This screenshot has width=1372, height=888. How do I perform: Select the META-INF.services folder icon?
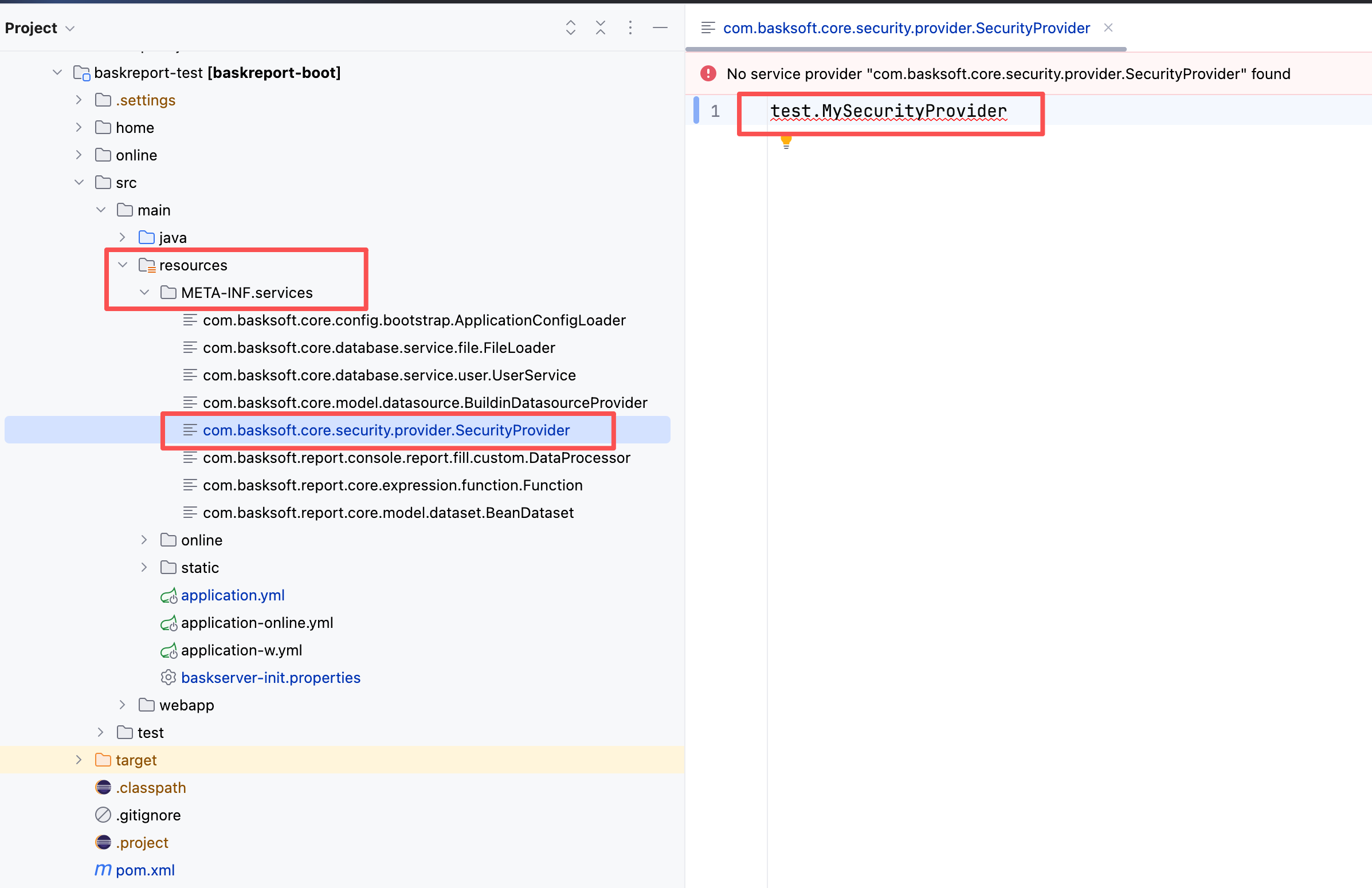click(x=168, y=293)
